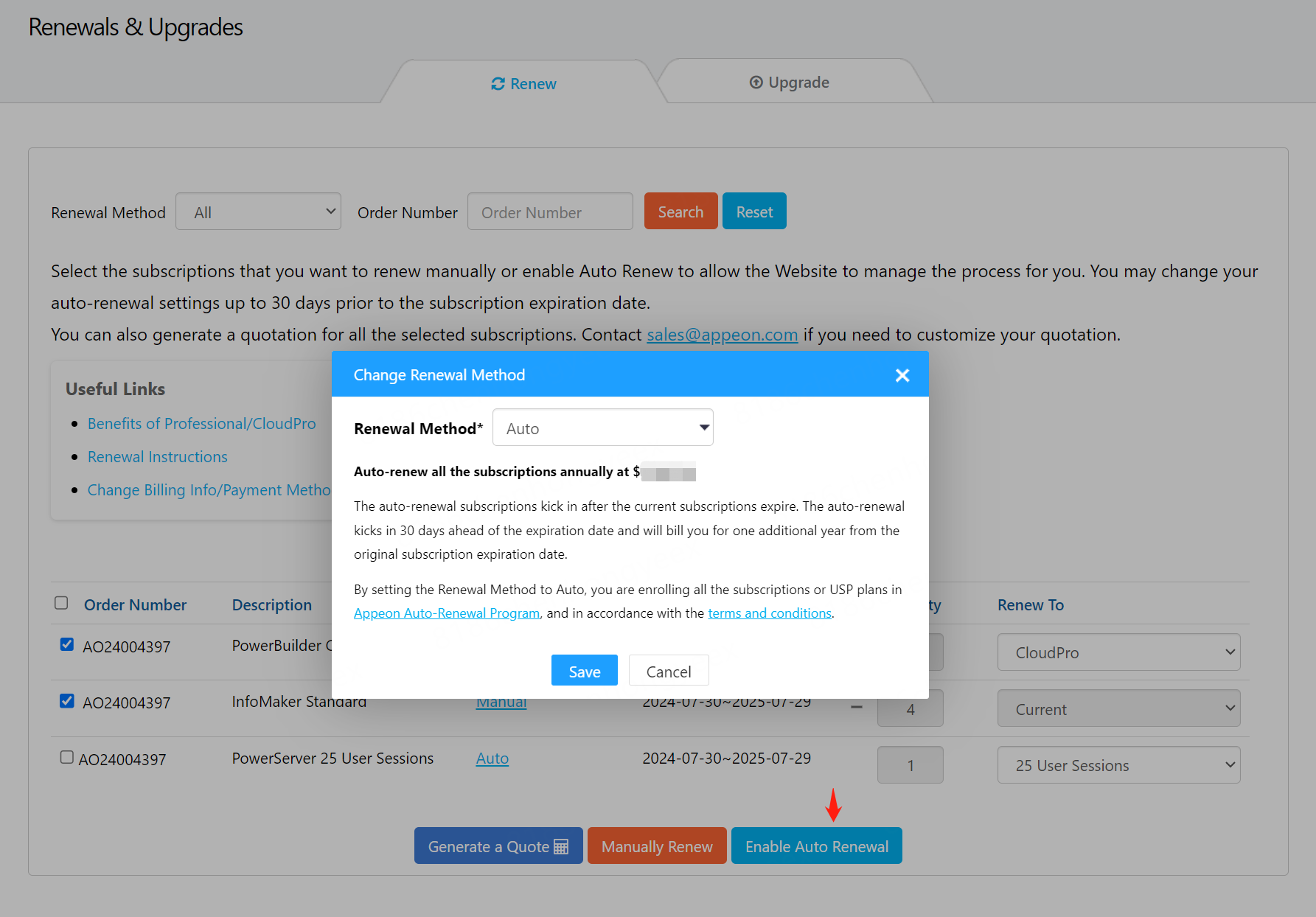The width and height of the screenshot is (1316, 917).
Task: Expand the Renewal Method filter showing All
Action: [258, 212]
